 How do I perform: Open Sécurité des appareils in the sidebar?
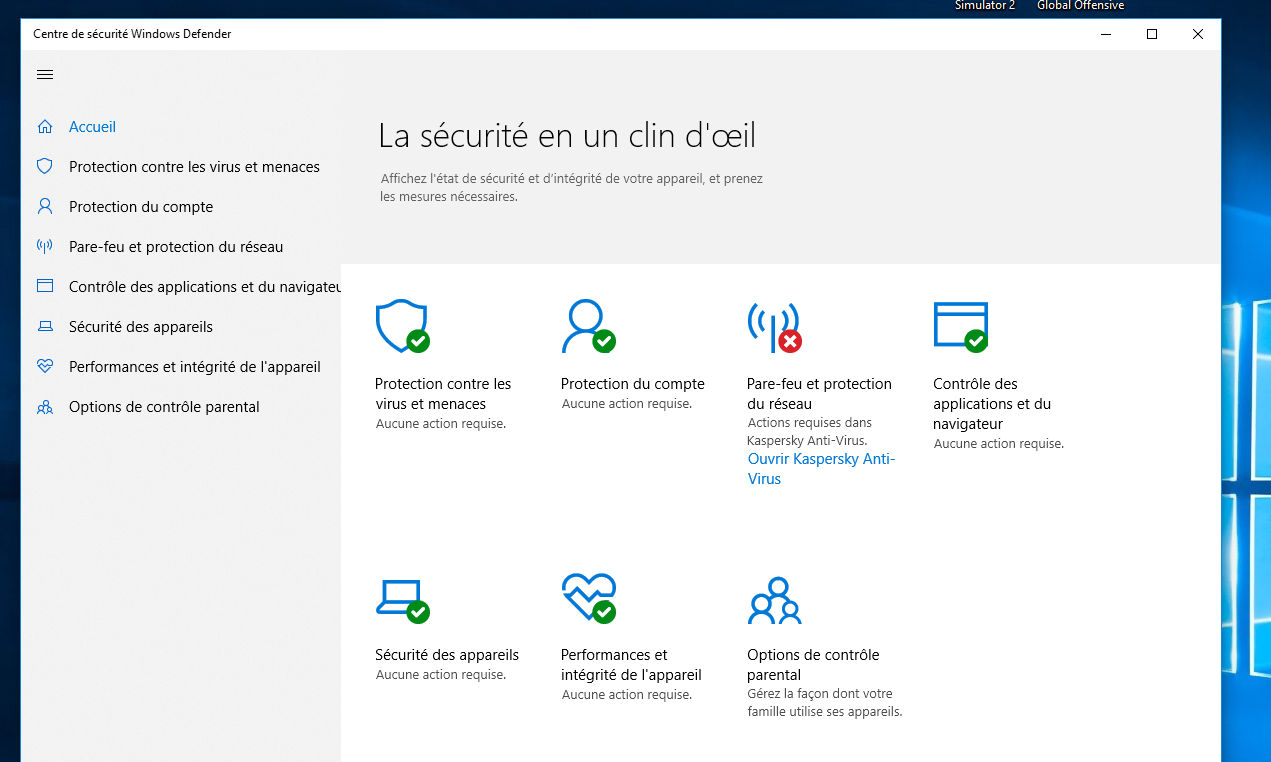pyautogui.click(x=141, y=327)
